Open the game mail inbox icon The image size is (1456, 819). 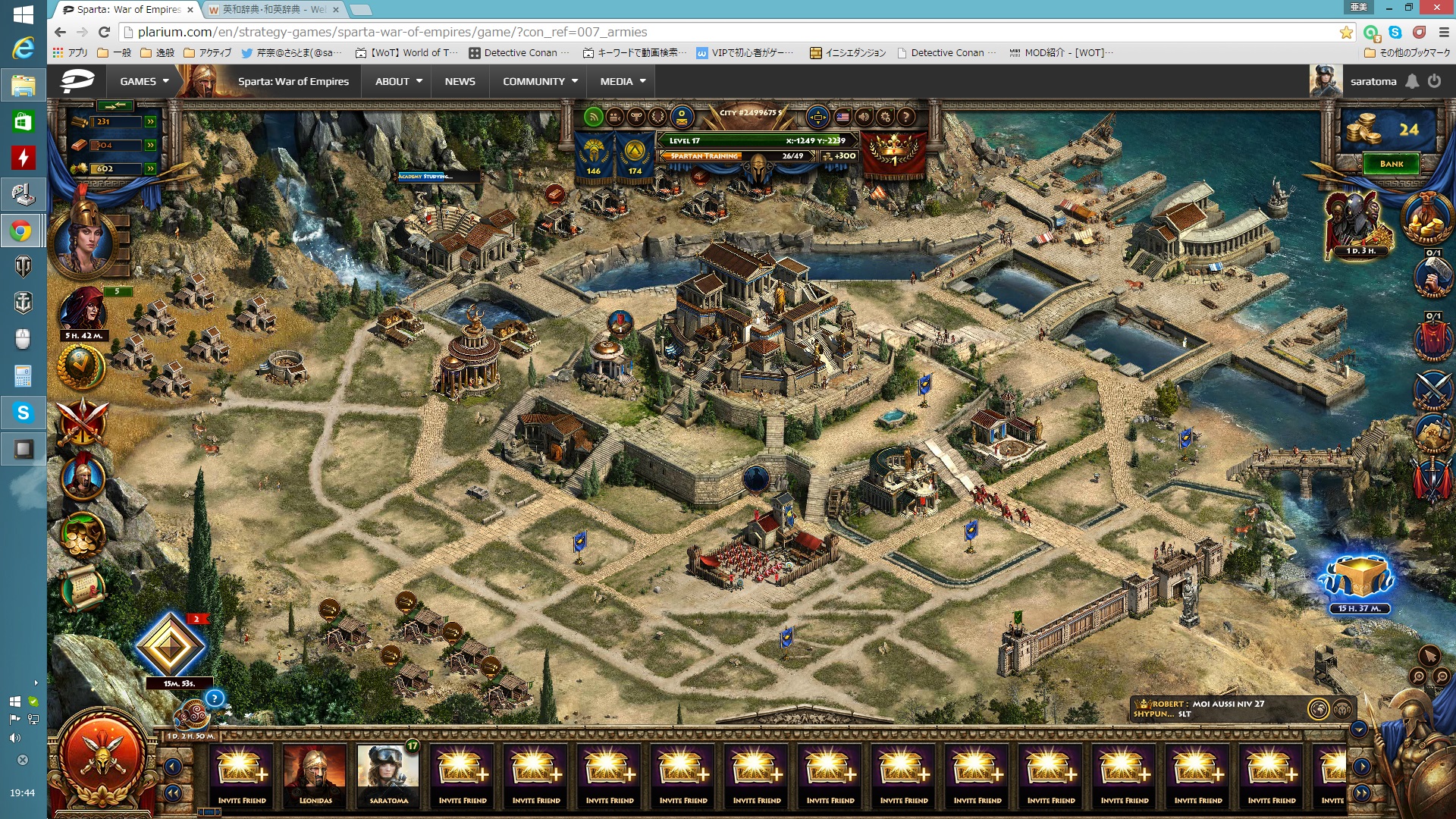coord(682,118)
